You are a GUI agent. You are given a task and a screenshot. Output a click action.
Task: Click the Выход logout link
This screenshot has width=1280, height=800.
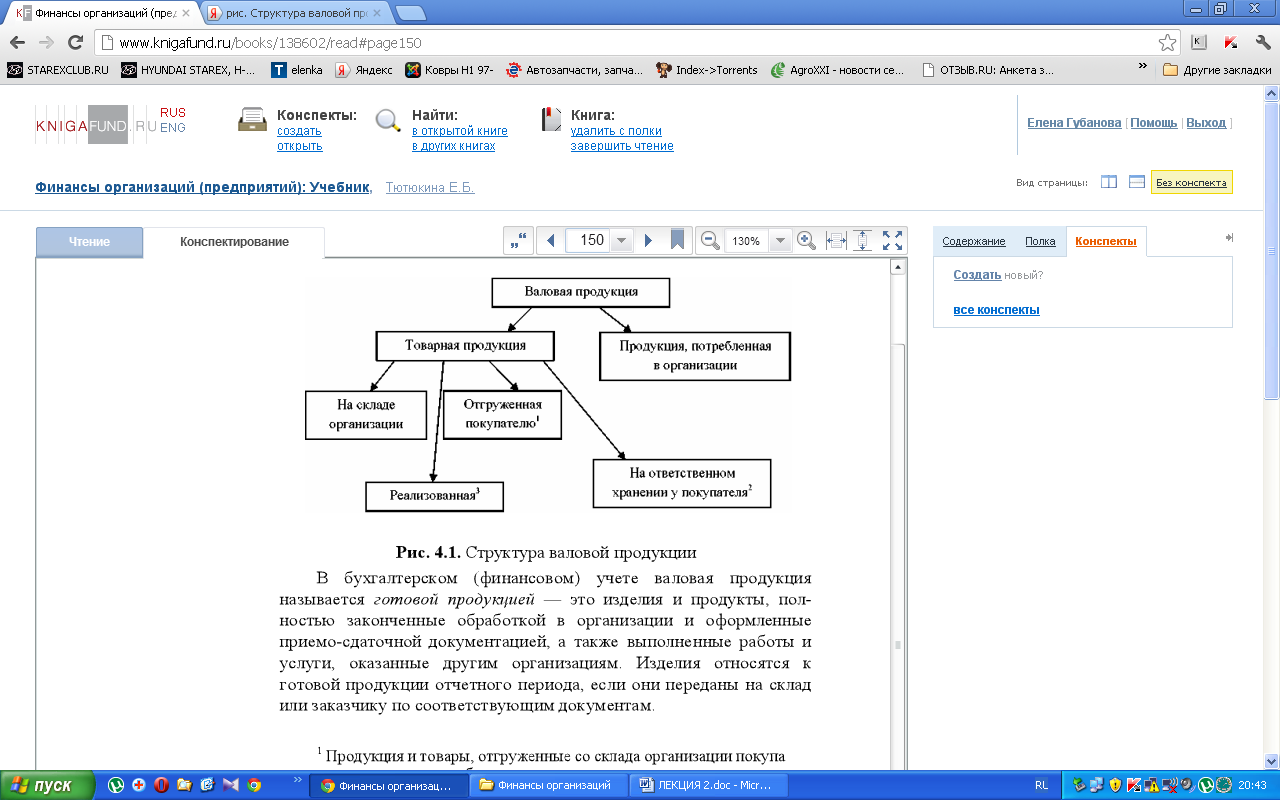point(1206,123)
